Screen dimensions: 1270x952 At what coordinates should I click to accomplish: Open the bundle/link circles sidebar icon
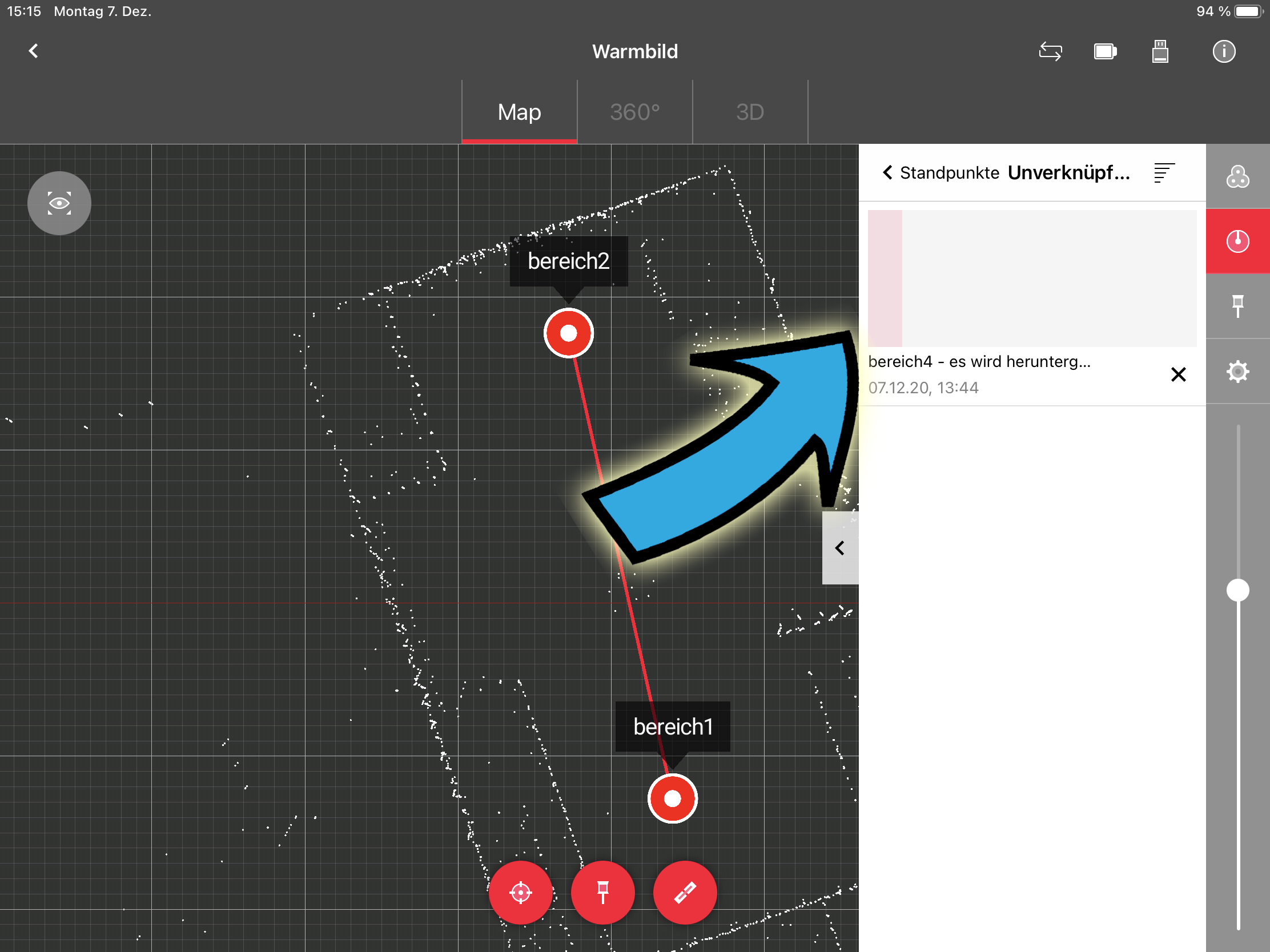[x=1238, y=177]
